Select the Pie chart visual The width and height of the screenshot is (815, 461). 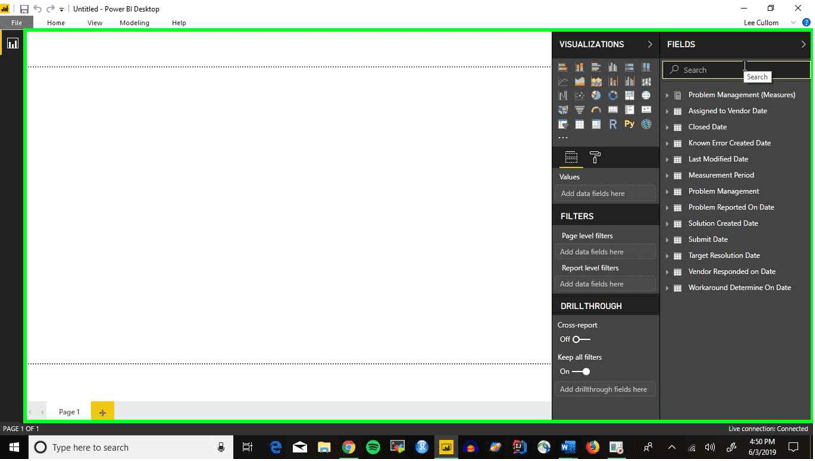click(596, 96)
